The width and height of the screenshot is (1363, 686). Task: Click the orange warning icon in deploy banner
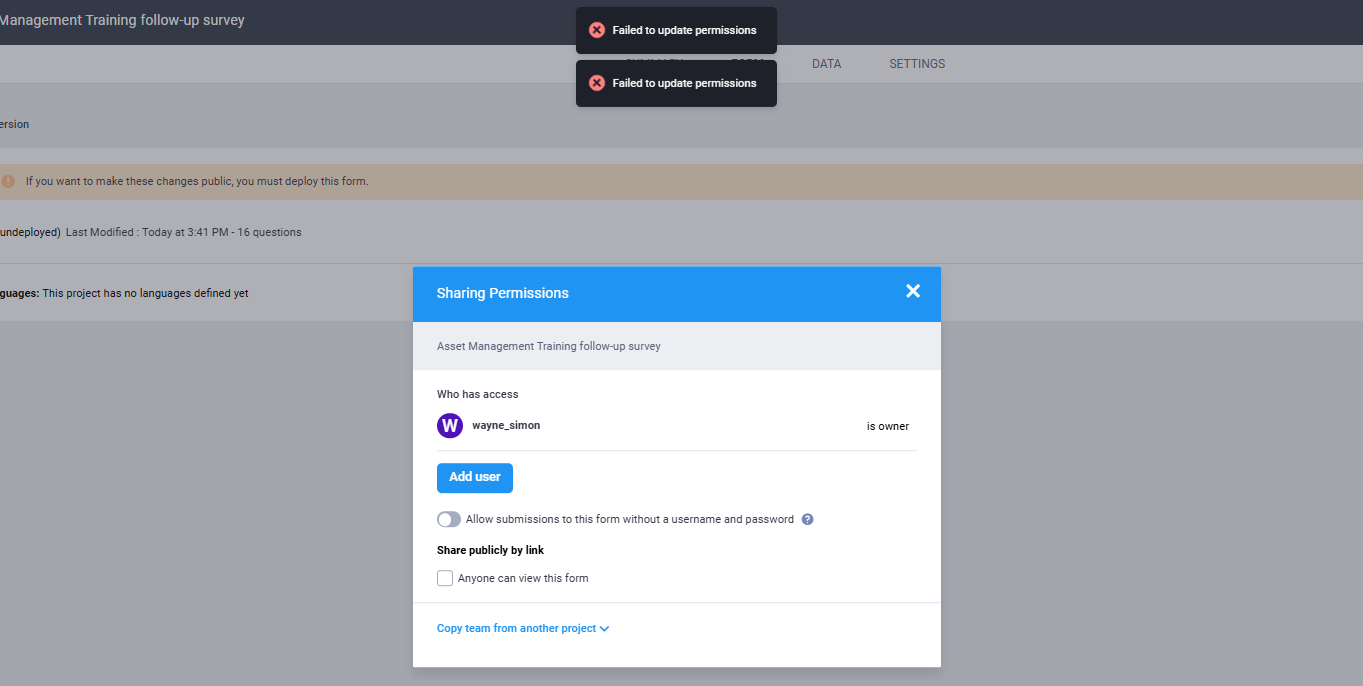tap(8, 181)
